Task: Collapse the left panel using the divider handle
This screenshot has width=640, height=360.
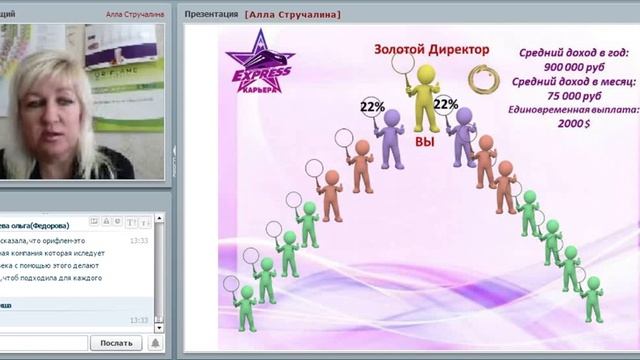Action: (174, 161)
